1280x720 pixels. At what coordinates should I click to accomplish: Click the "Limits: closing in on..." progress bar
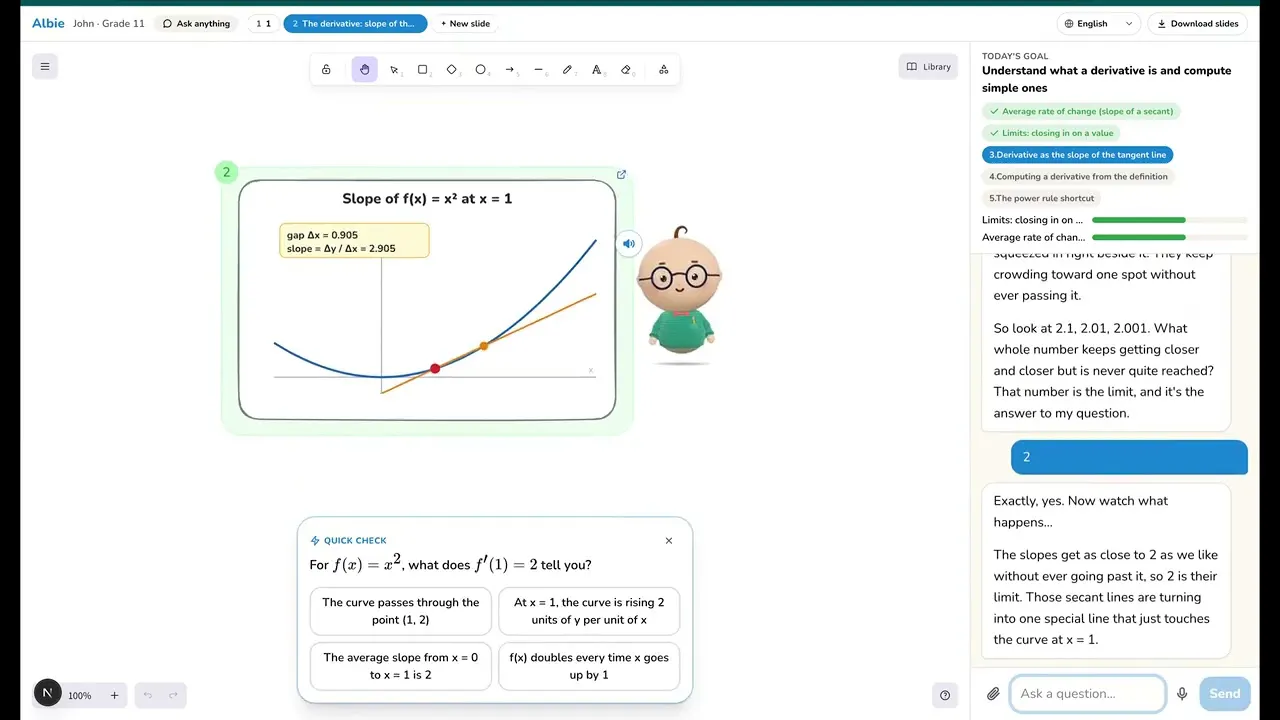[1170, 220]
